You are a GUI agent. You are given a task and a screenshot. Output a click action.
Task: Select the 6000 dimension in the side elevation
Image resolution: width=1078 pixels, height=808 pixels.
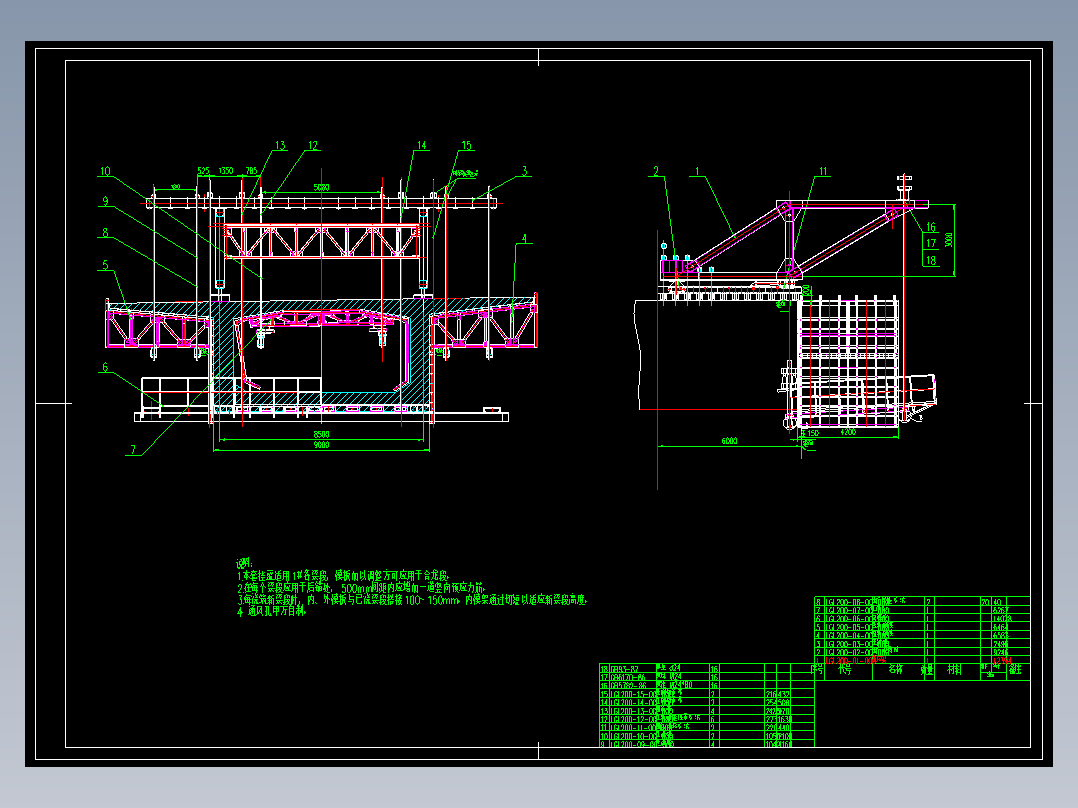pyautogui.click(x=729, y=441)
